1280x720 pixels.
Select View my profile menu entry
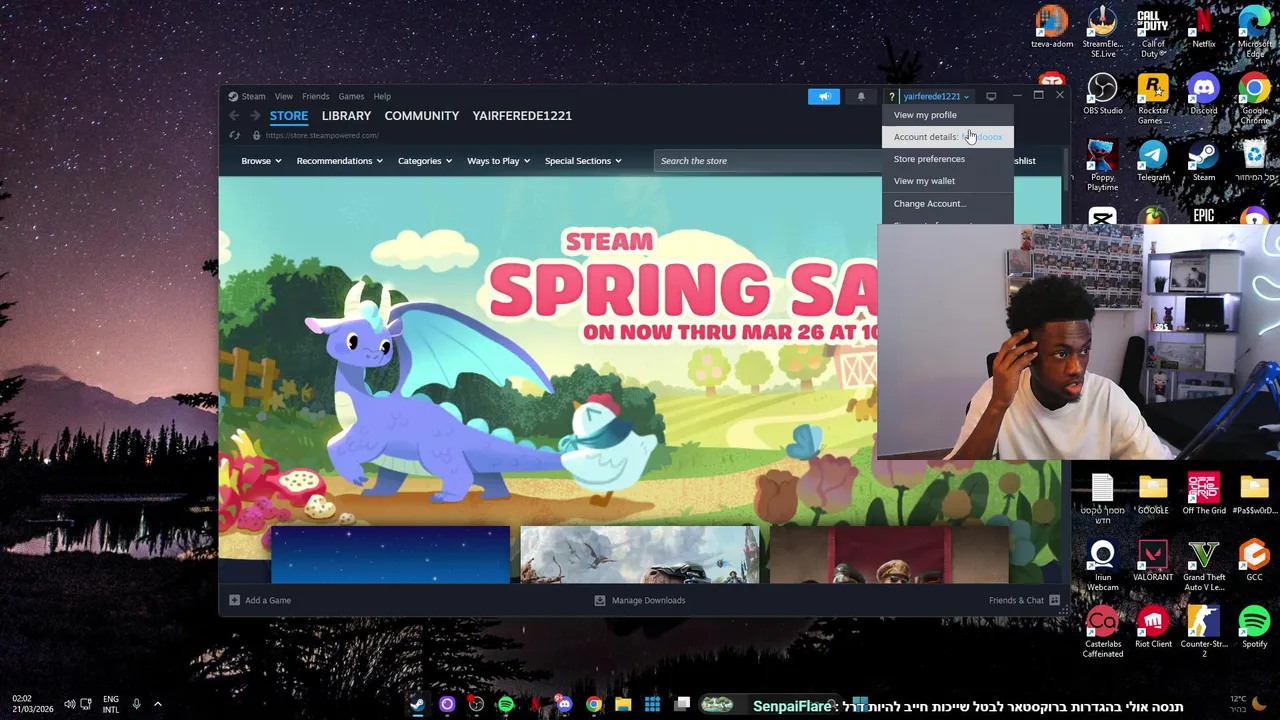click(x=947, y=115)
